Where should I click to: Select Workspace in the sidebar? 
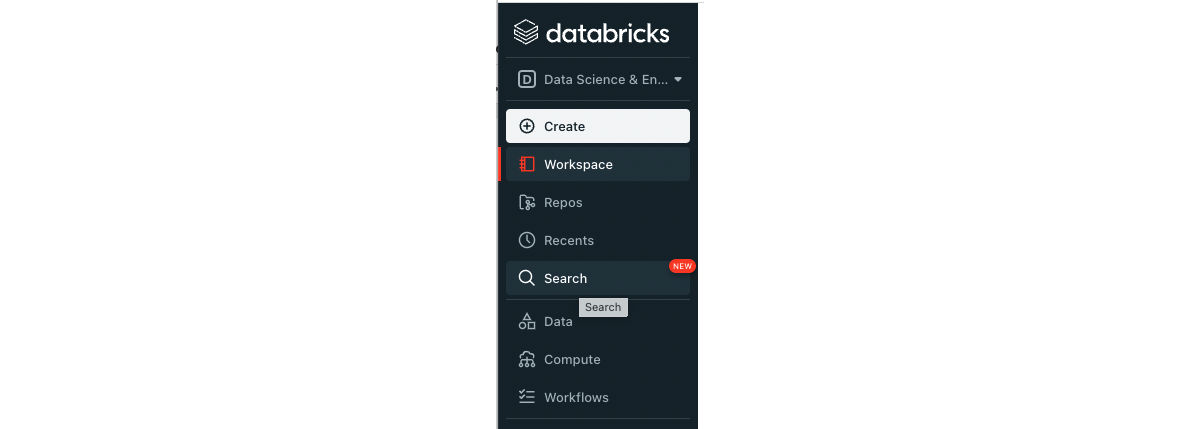point(598,164)
